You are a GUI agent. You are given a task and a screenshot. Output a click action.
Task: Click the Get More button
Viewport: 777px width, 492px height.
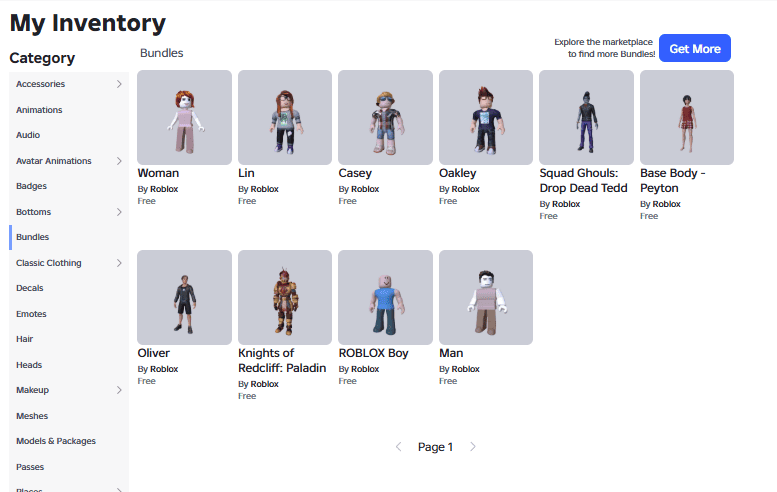[x=695, y=48]
